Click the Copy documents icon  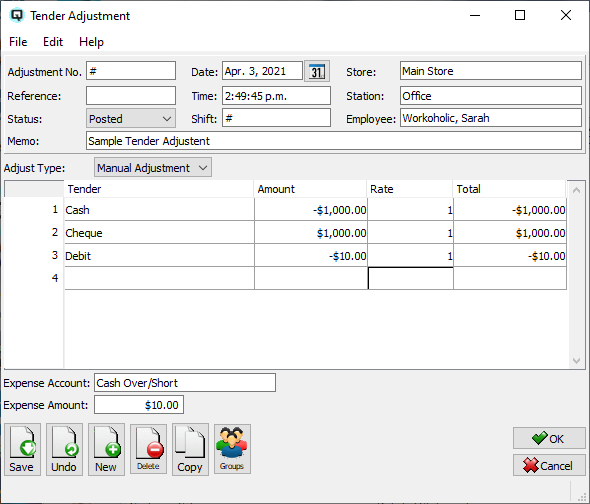[190, 449]
